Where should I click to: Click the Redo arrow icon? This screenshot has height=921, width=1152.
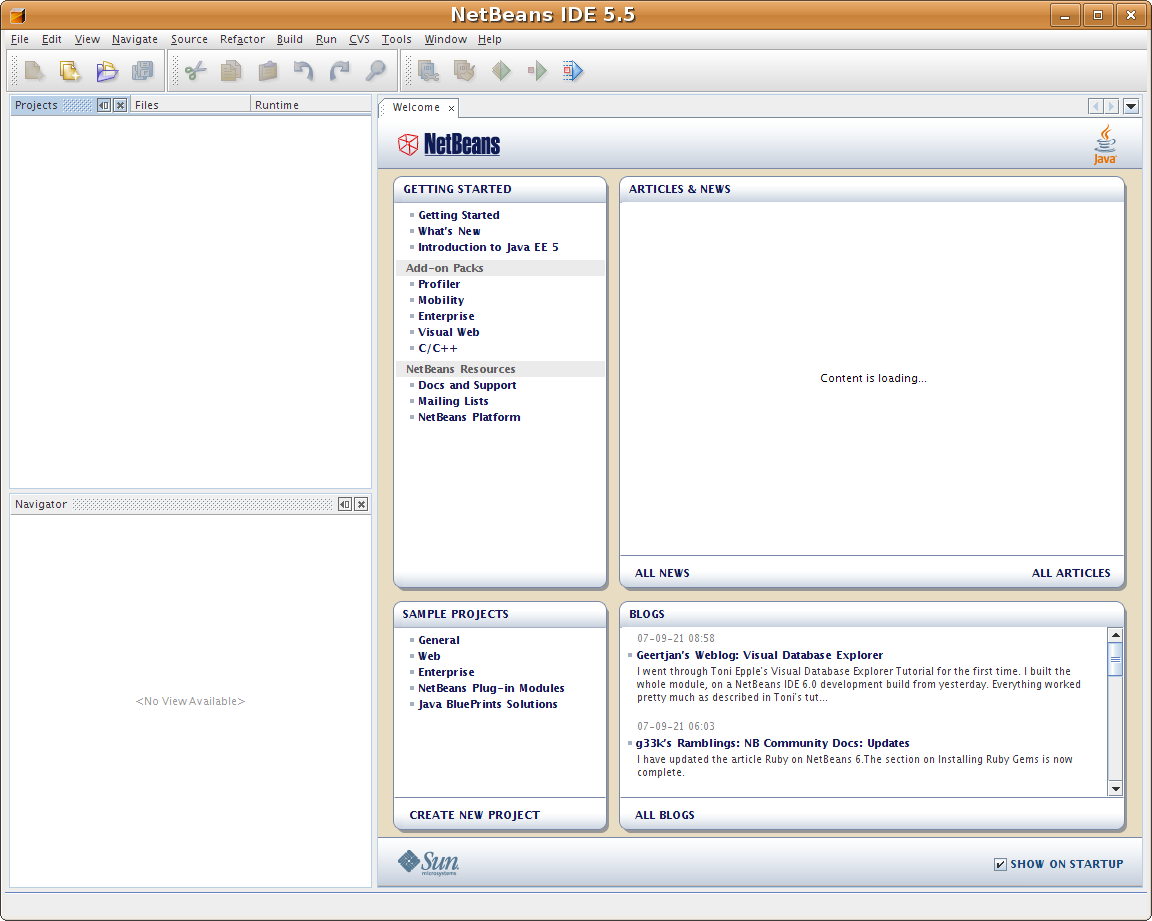click(x=339, y=71)
